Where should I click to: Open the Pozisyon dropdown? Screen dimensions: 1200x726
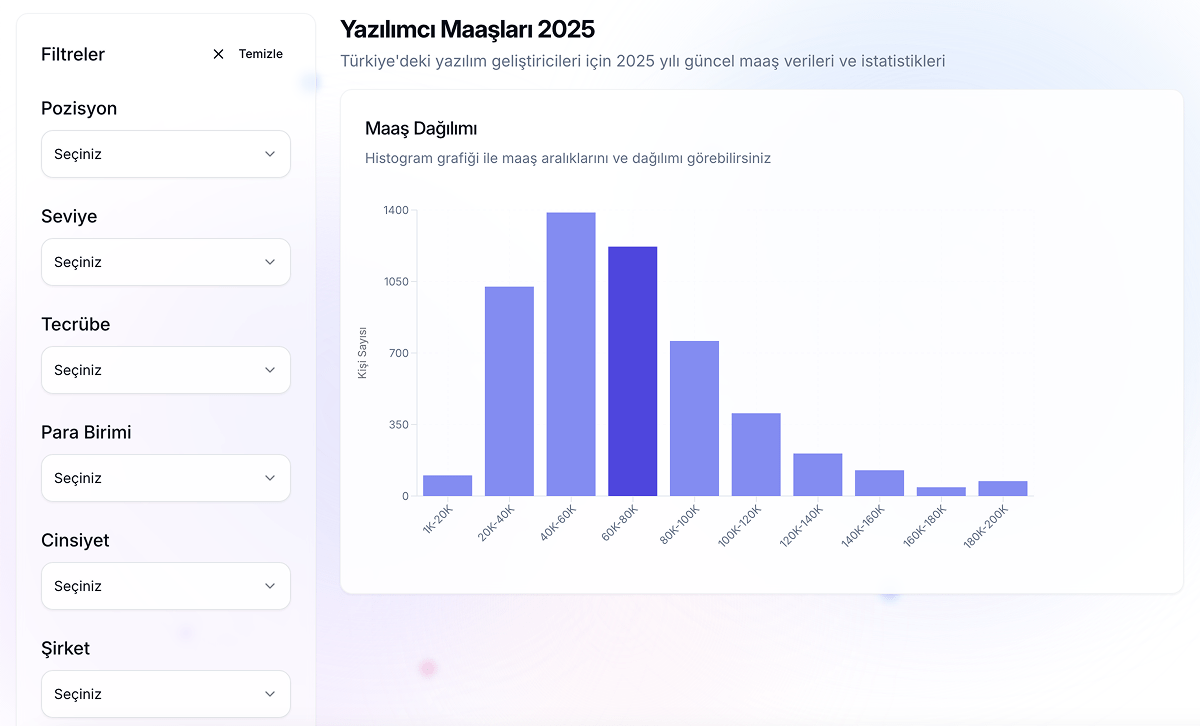(165, 154)
